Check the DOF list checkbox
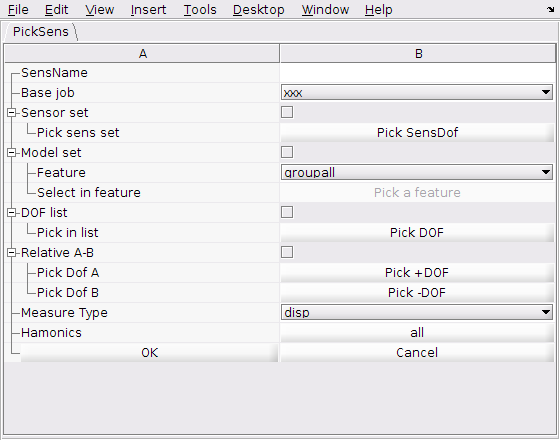The width and height of the screenshot is (560, 440). (x=287, y=212)
